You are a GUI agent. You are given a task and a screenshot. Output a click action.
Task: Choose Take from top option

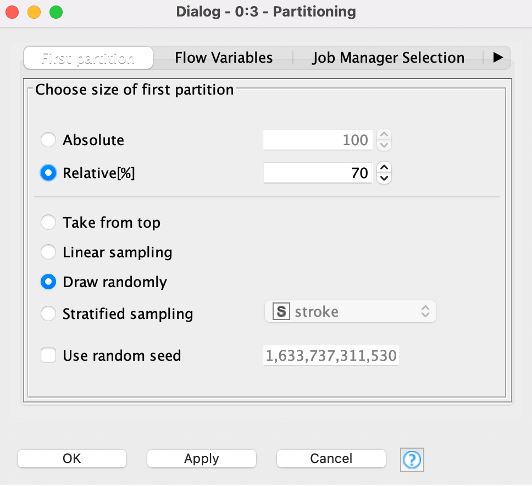click(48, 223)
